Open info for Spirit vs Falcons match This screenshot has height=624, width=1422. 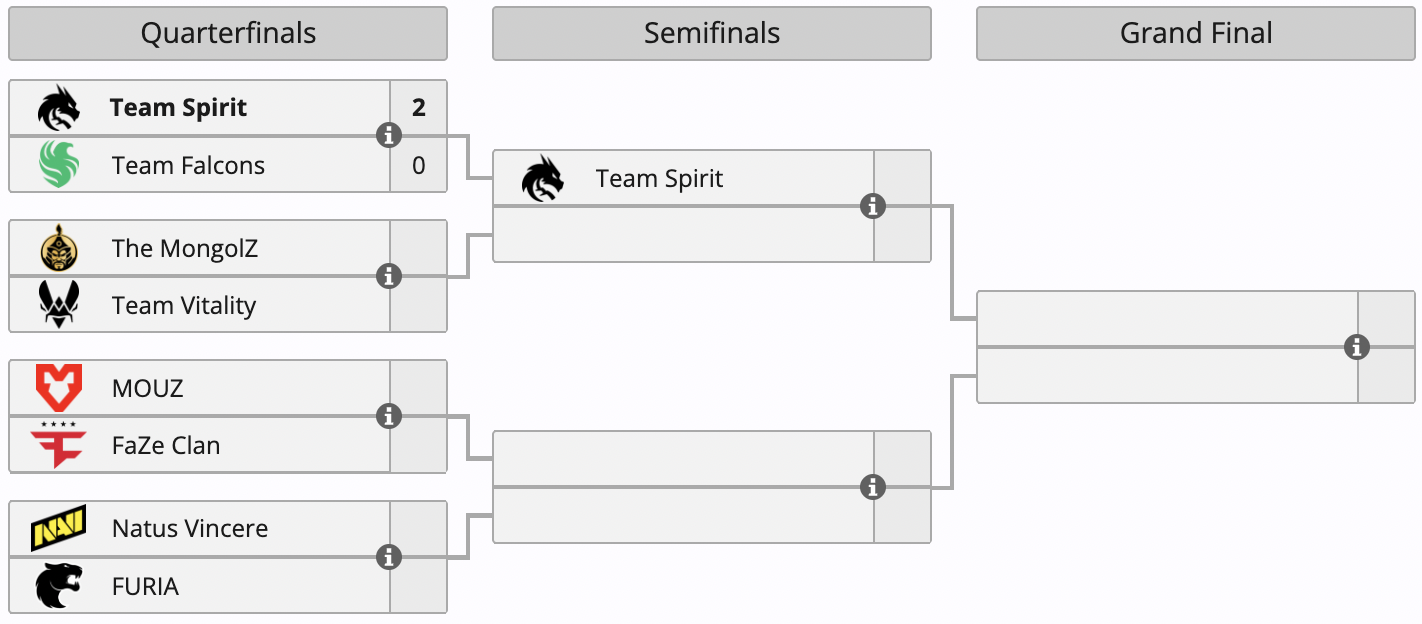pyautogui.click(x=389, y=135)
